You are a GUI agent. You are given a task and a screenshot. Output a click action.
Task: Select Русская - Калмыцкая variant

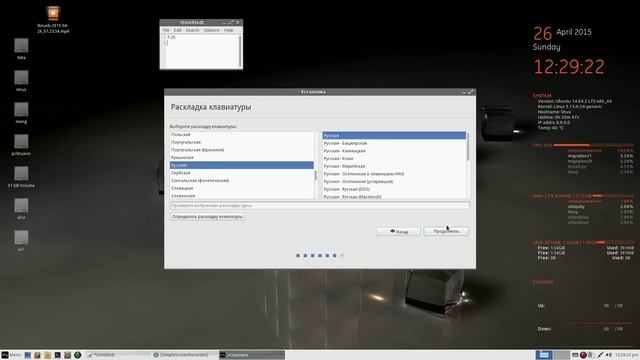[x=394, y=151]
